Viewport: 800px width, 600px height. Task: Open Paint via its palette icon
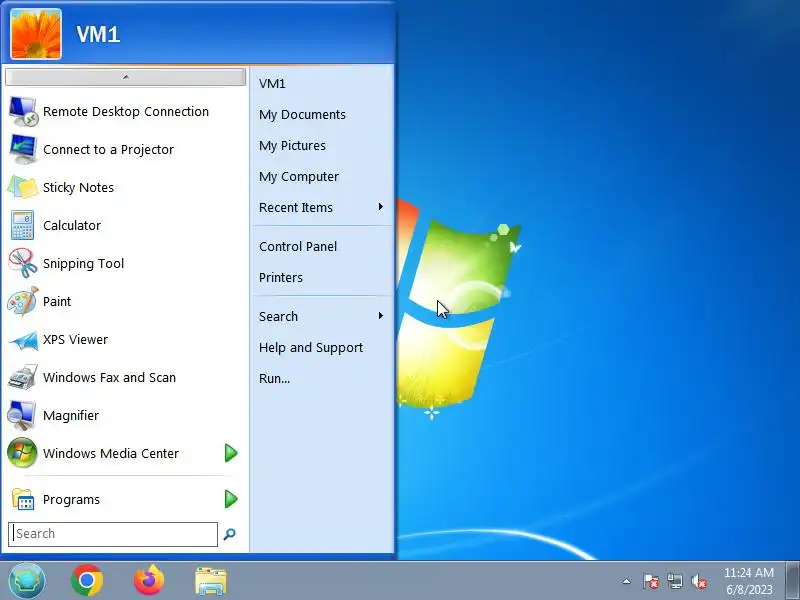click(23, 301)
